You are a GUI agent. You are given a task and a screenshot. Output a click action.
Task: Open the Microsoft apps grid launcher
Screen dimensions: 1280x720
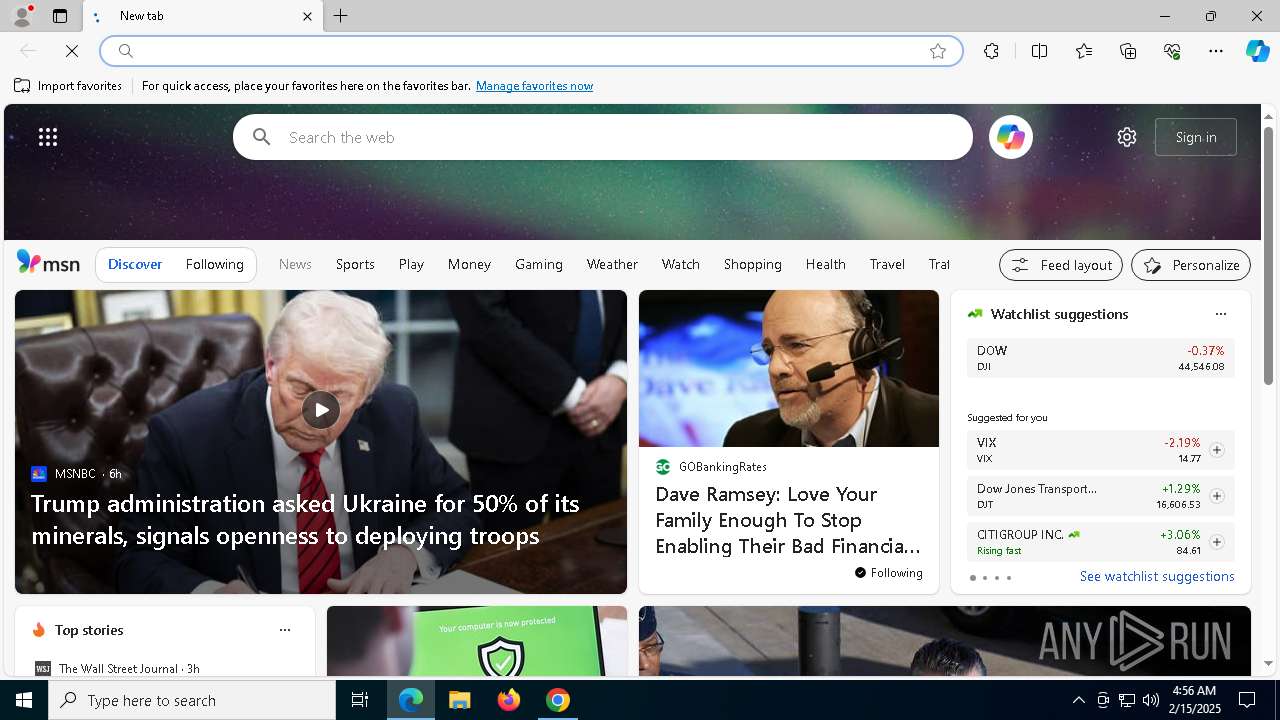click(48, 137)
